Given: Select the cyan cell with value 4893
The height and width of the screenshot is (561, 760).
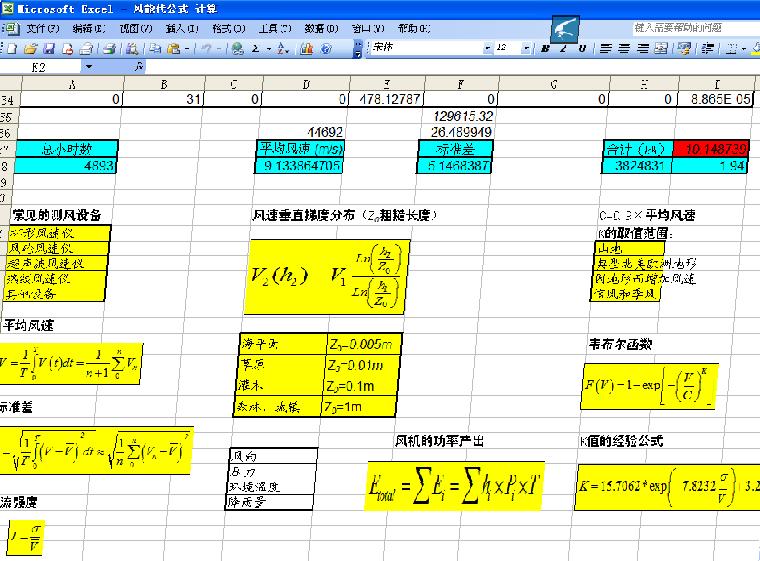Looking at the screenshot, I should 66,166.
